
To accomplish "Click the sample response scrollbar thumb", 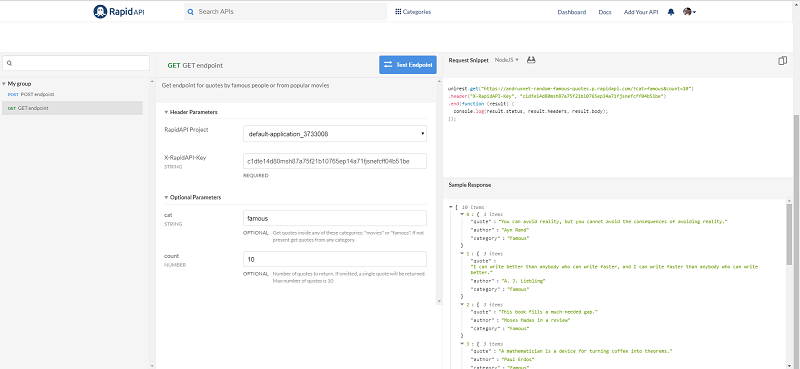I will (x=789, y=233).
